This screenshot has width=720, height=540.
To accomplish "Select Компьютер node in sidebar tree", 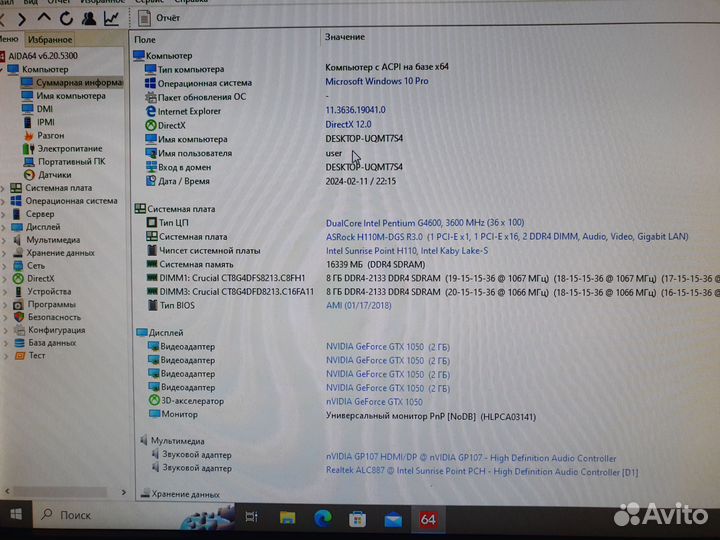I will (x=45, y=69).
